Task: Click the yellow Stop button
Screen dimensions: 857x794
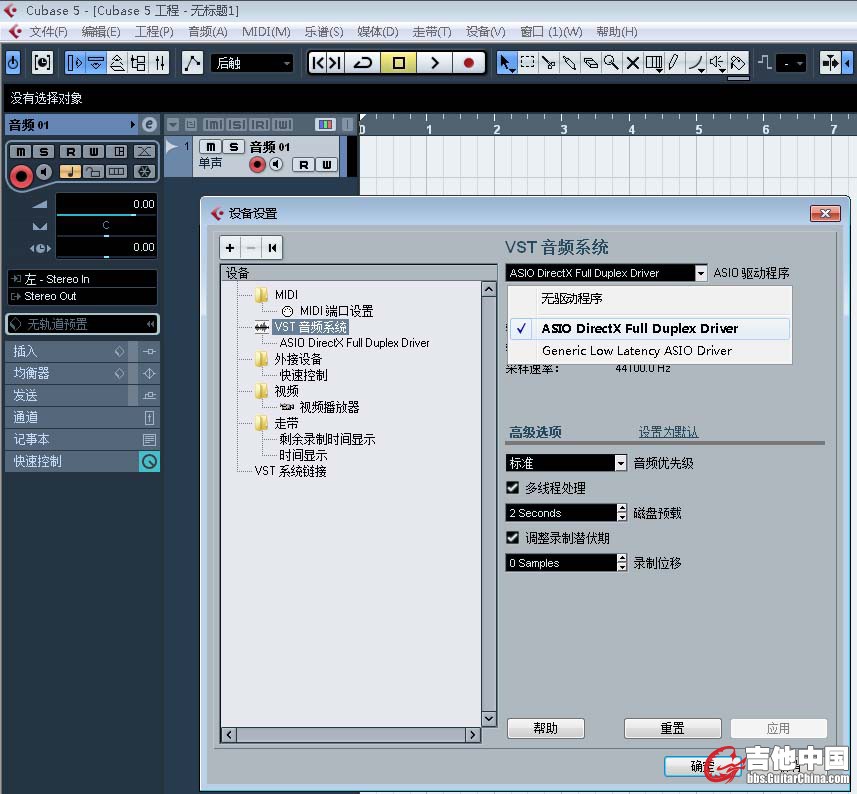Action: coord(399,63)
